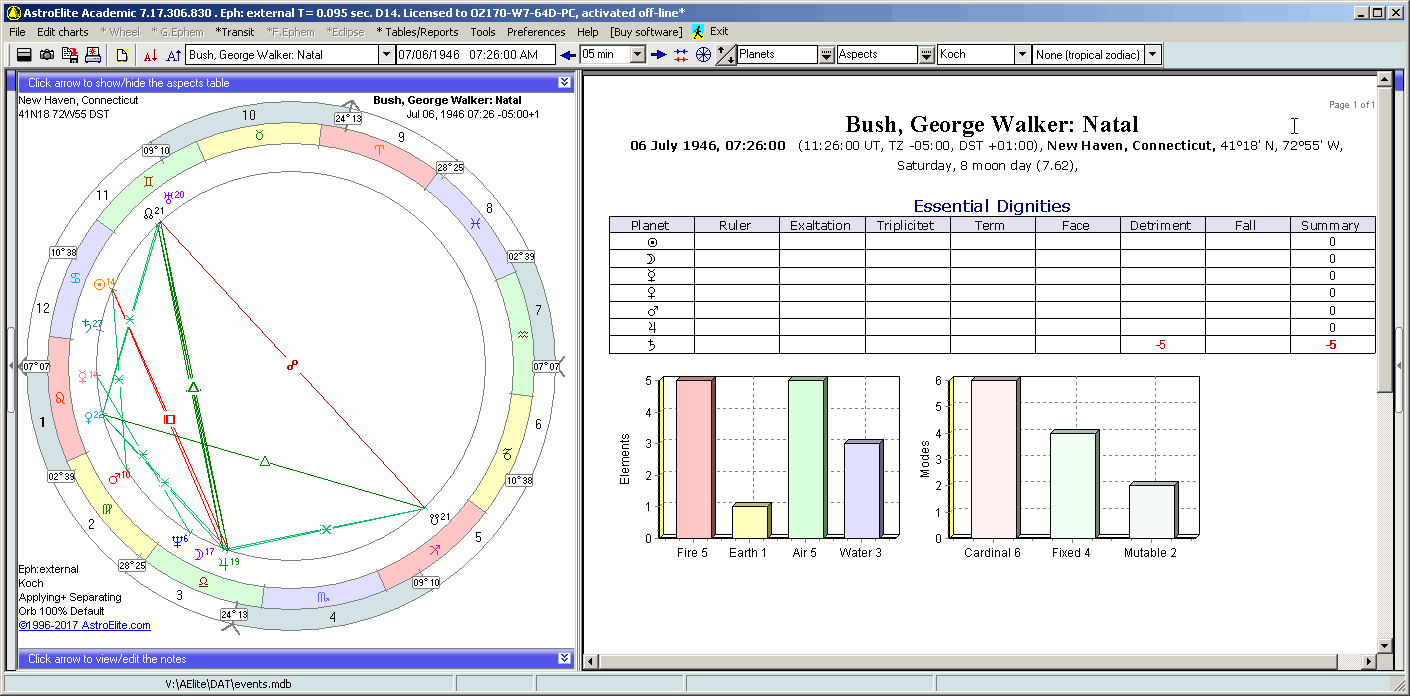Click the Triplicitet column header

[x=906, y=225]
